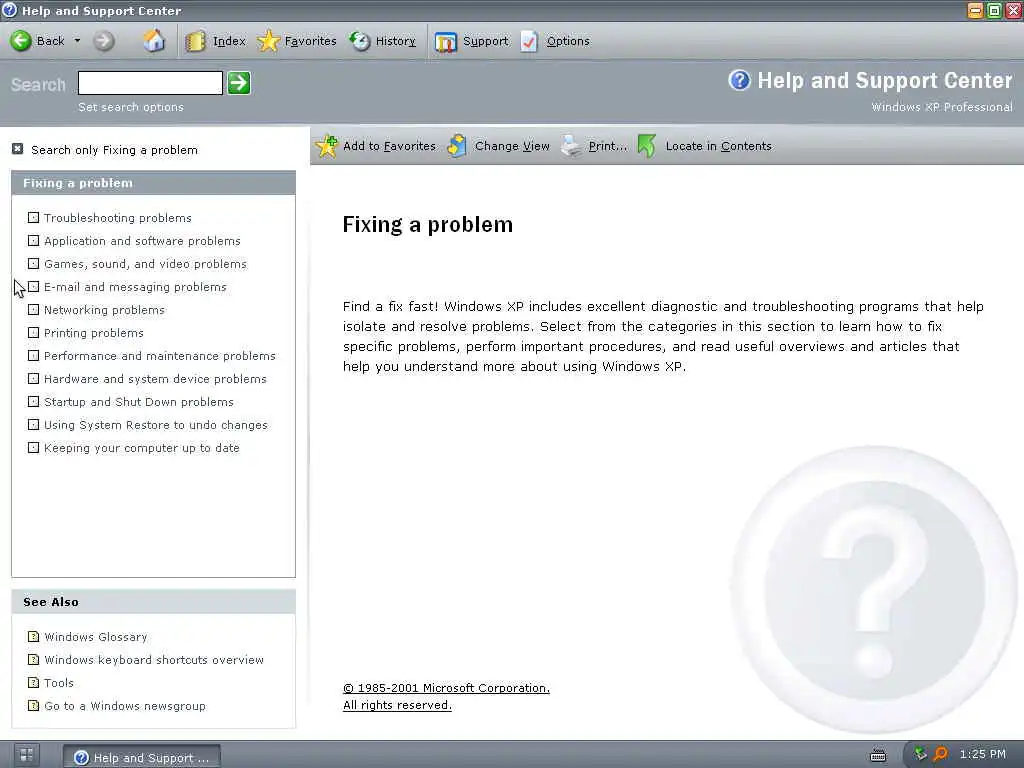
Task: Click Locate in Contents green arrow icon
Action: [x=647, y=146]
